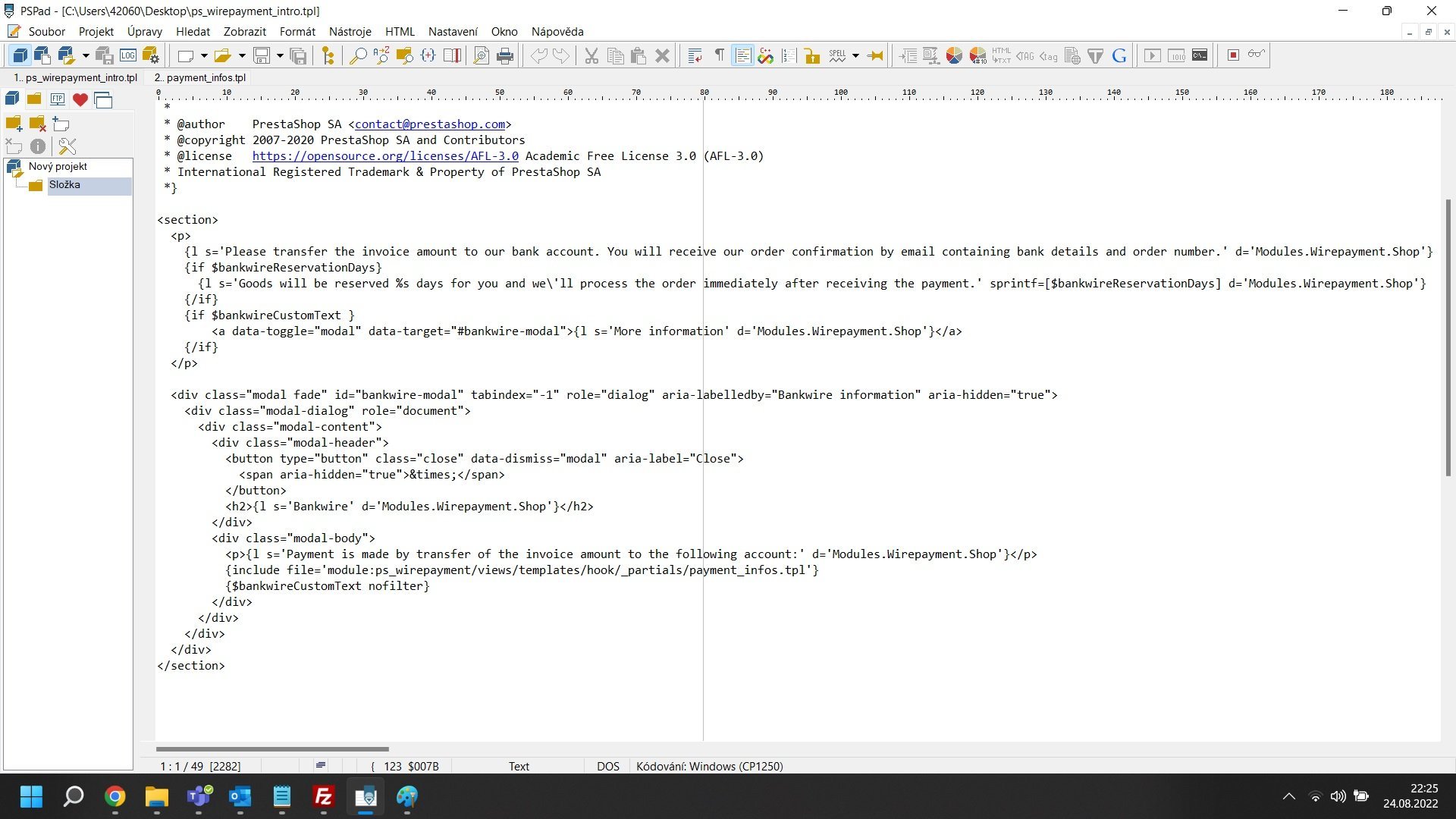1456x819 pixels.
Task: Click the Find magnifier icon
Action: pos(357,55)
